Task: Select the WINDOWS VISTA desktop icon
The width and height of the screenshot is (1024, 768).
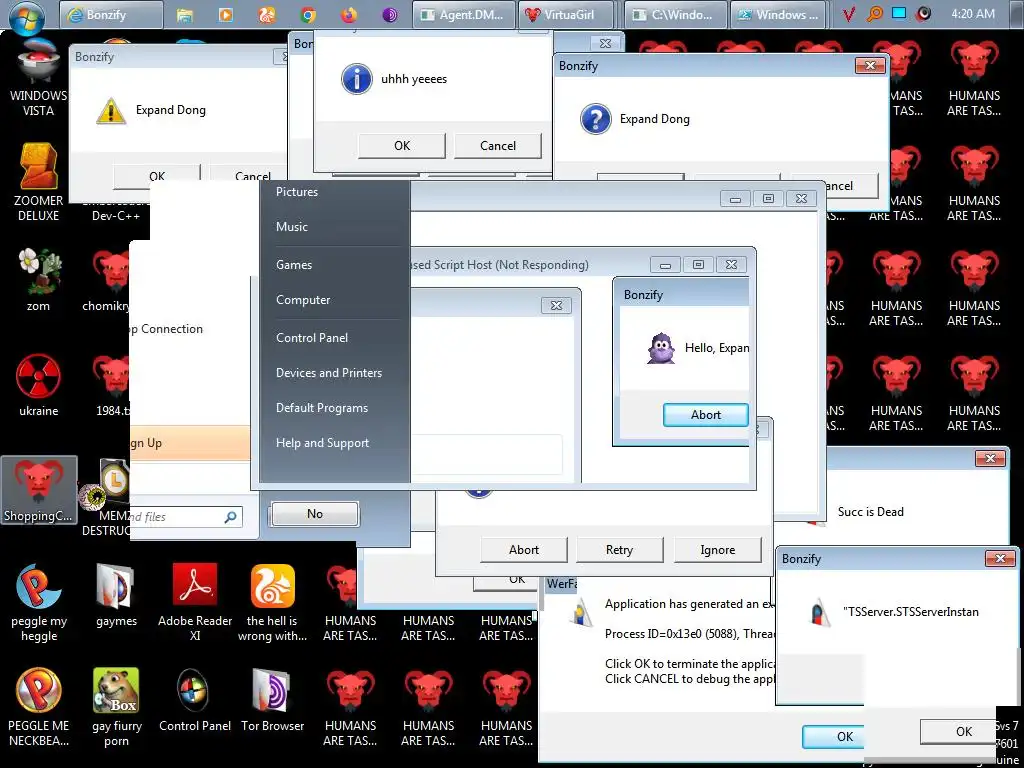Action: [39, 78]
